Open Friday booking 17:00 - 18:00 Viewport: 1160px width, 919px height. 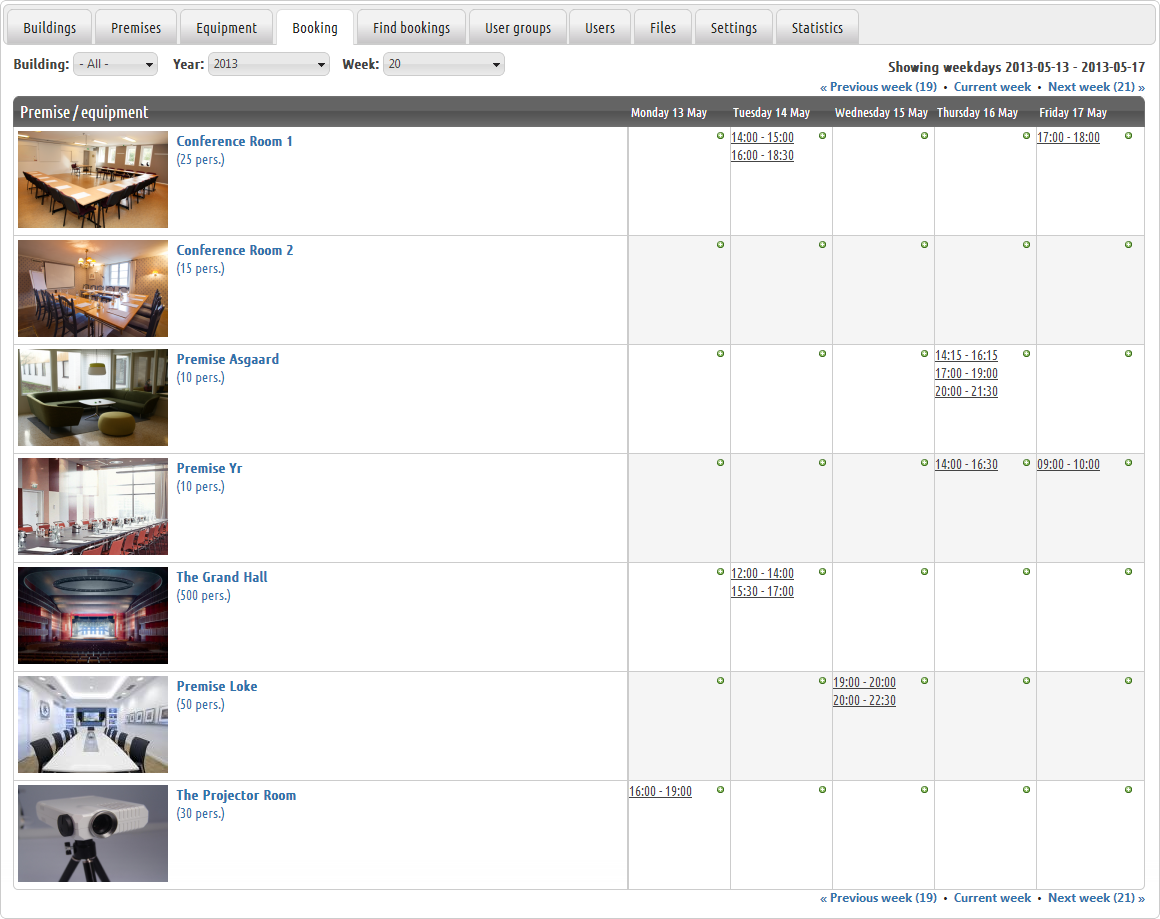1068,137
